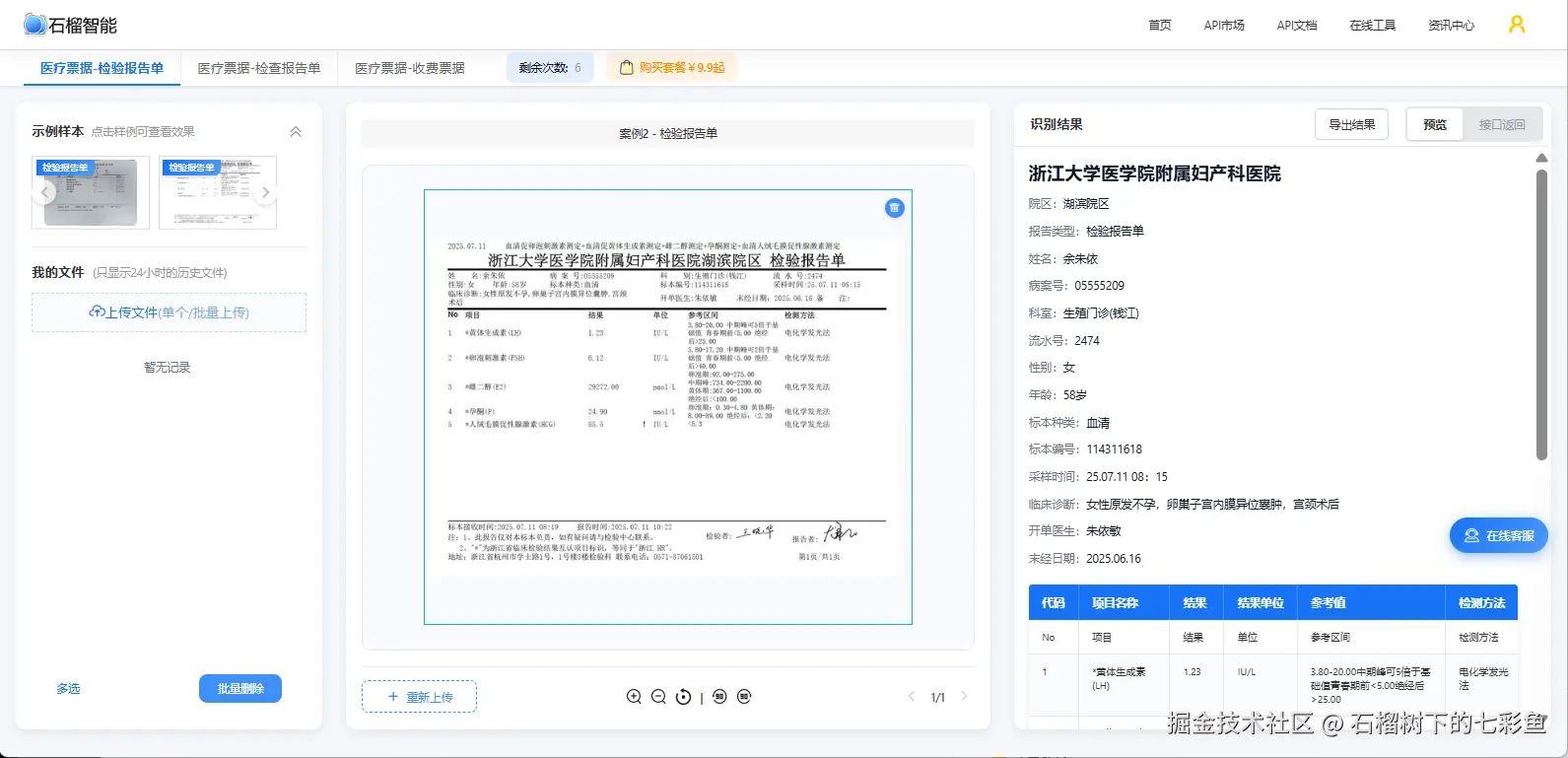The image size is (1568, 758).
Task: Click the 科室 value 生殖门诊(钱江)
Action: (1101, 313)
